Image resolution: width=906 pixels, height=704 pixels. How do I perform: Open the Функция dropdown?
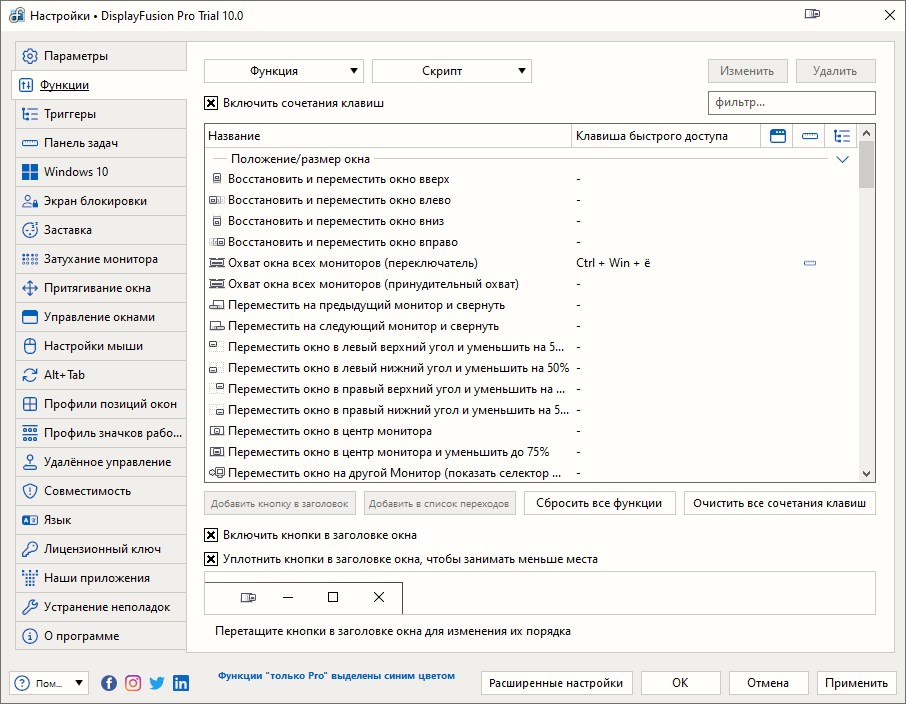284,71
